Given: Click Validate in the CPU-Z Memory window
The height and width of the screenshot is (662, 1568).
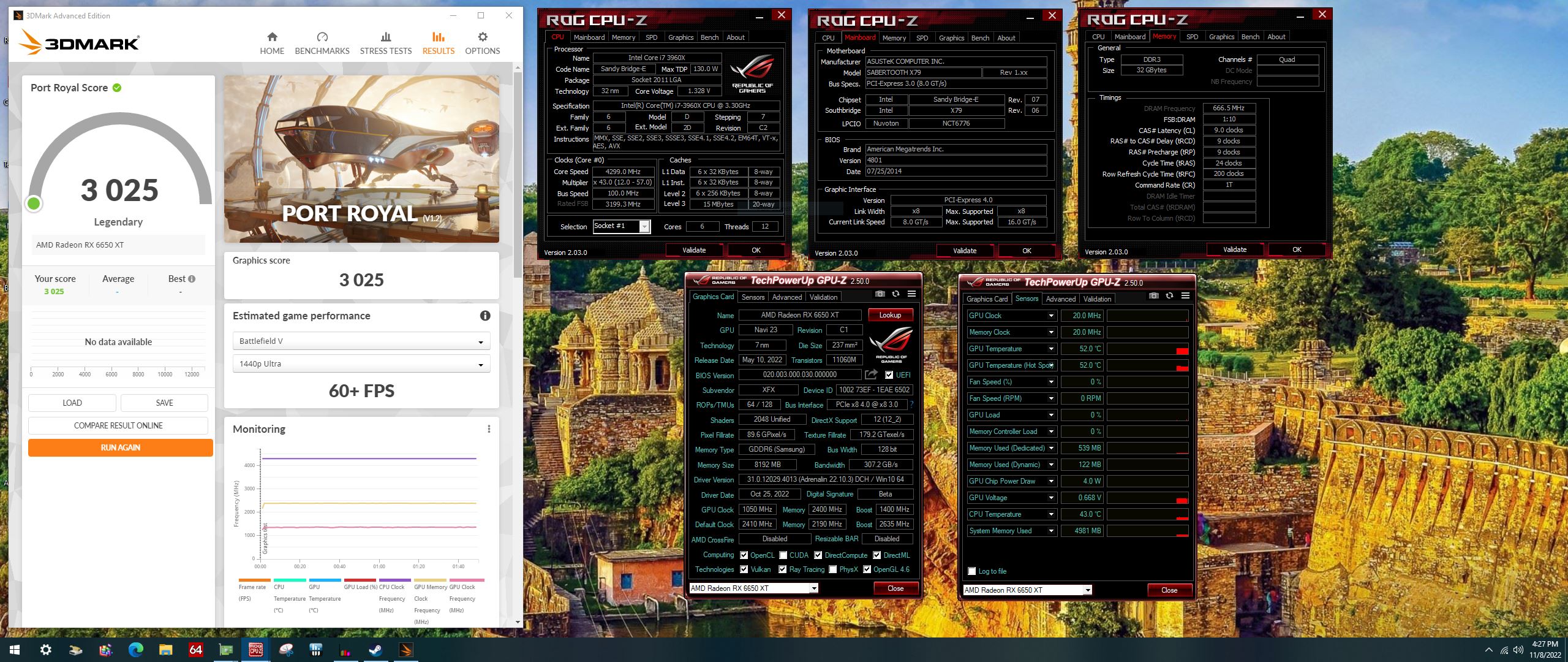Looking at the screenshot, I should pos(1235,249).
